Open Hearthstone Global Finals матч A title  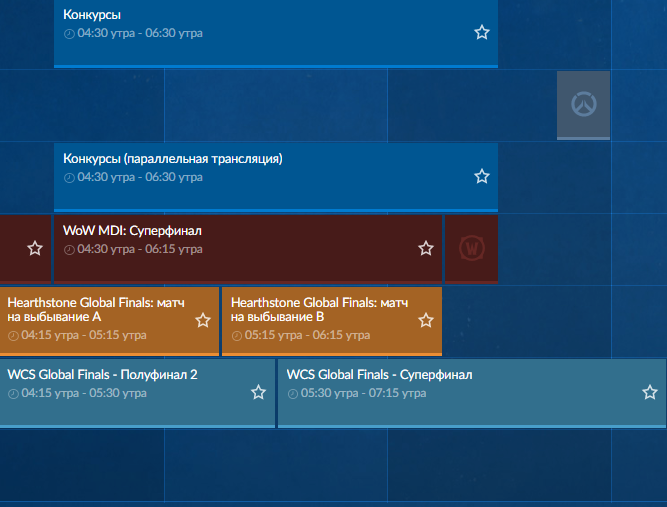click(x=96, y=310)
